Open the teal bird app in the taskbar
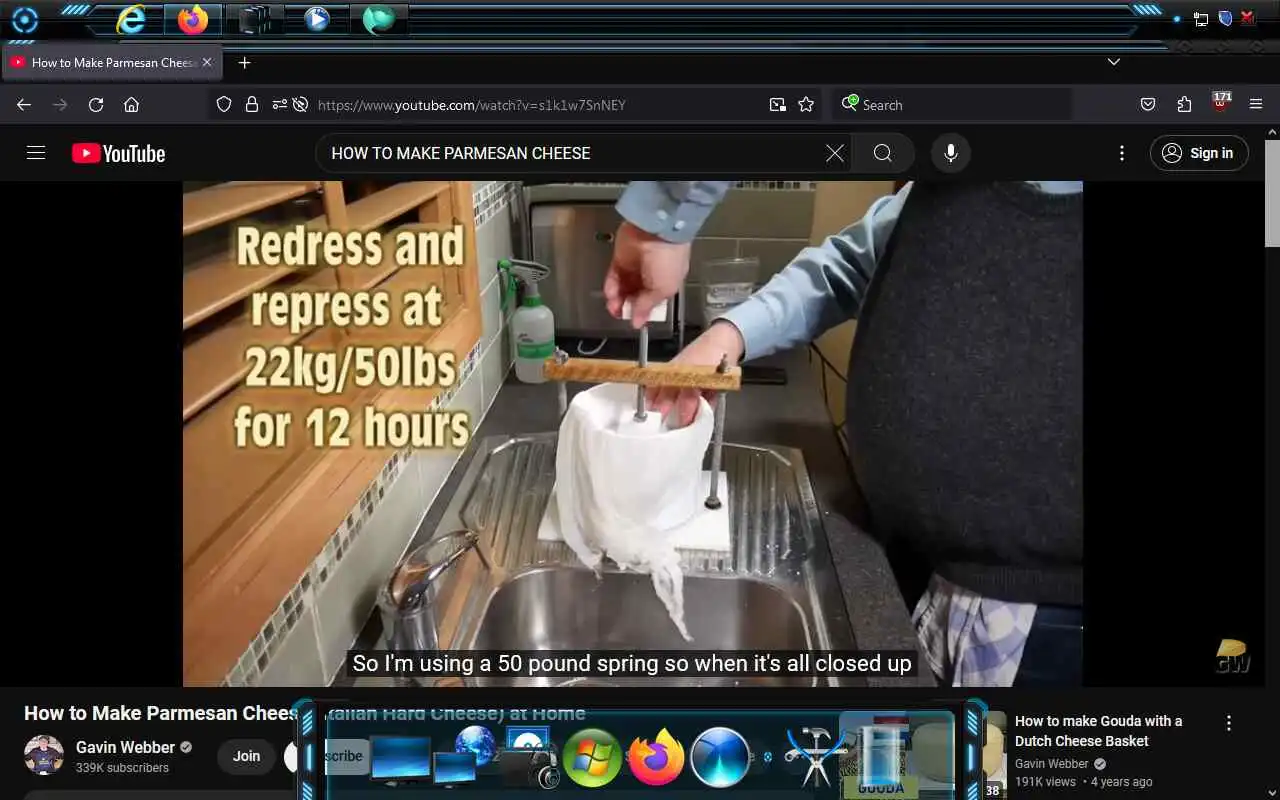1280x800 pixels. (x=378, y=20)
